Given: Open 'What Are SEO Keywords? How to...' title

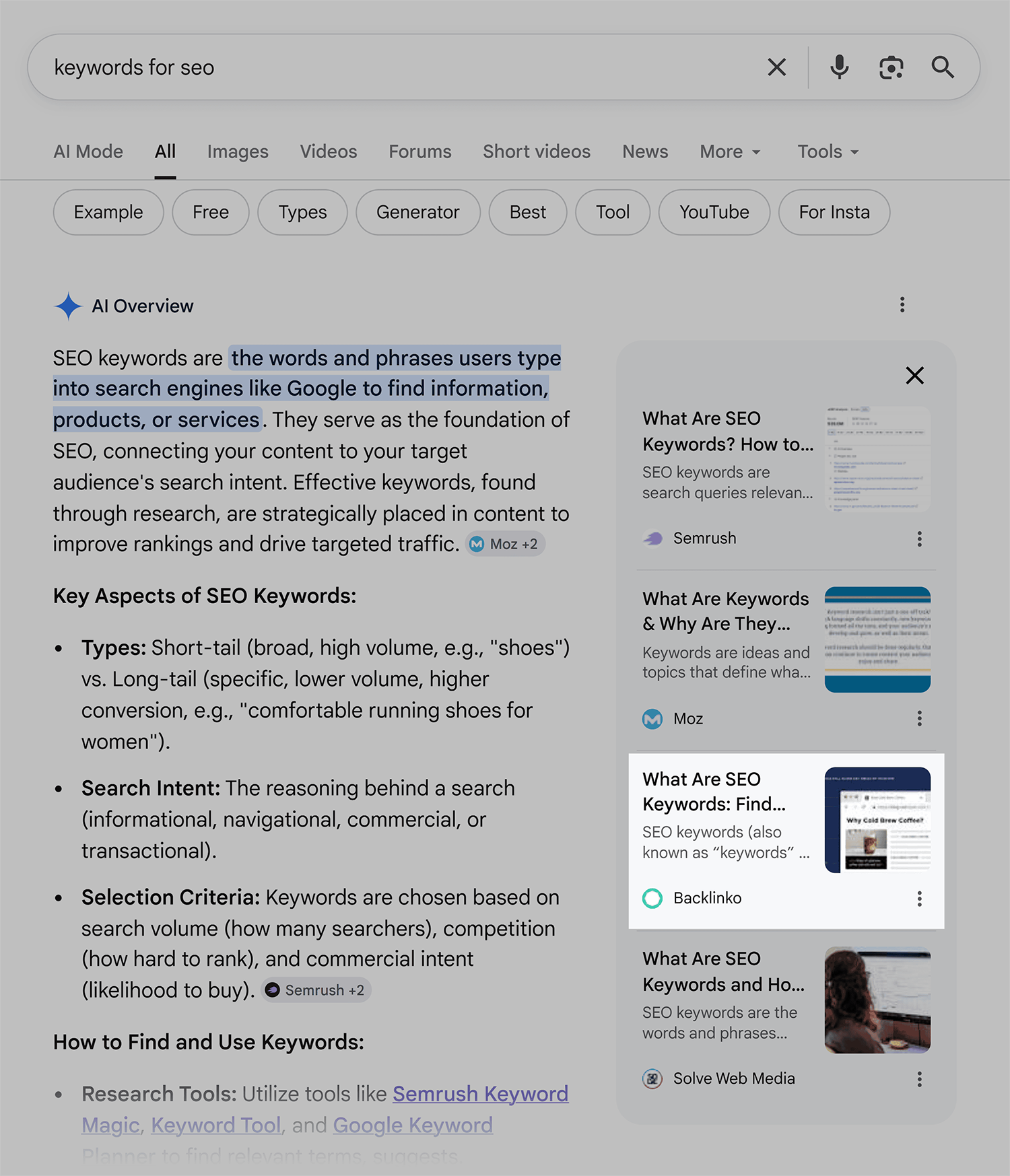Looking at the screenshot, I should pos(728,431).
